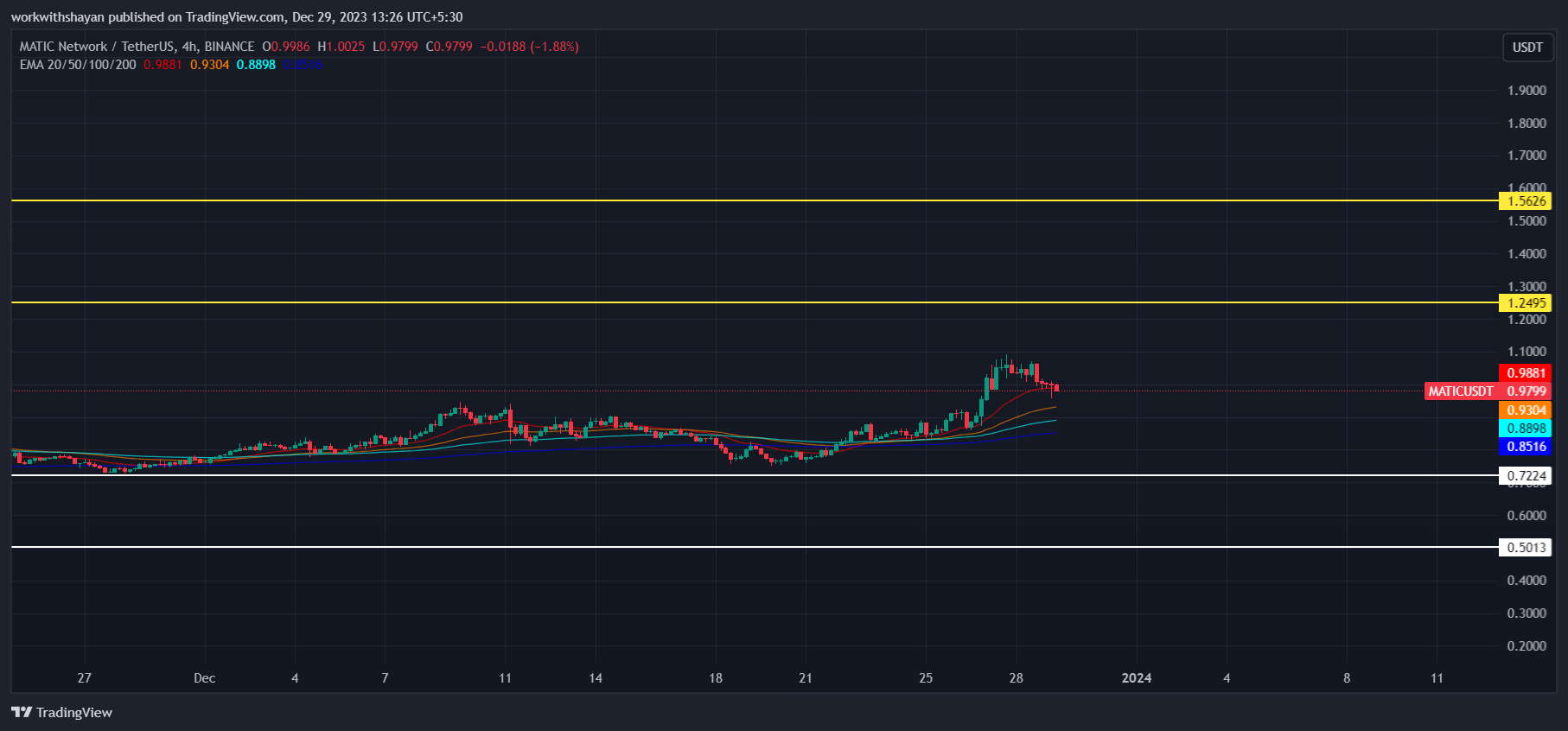Click the white 0.5013 price label

click(x=1526, y=548)
